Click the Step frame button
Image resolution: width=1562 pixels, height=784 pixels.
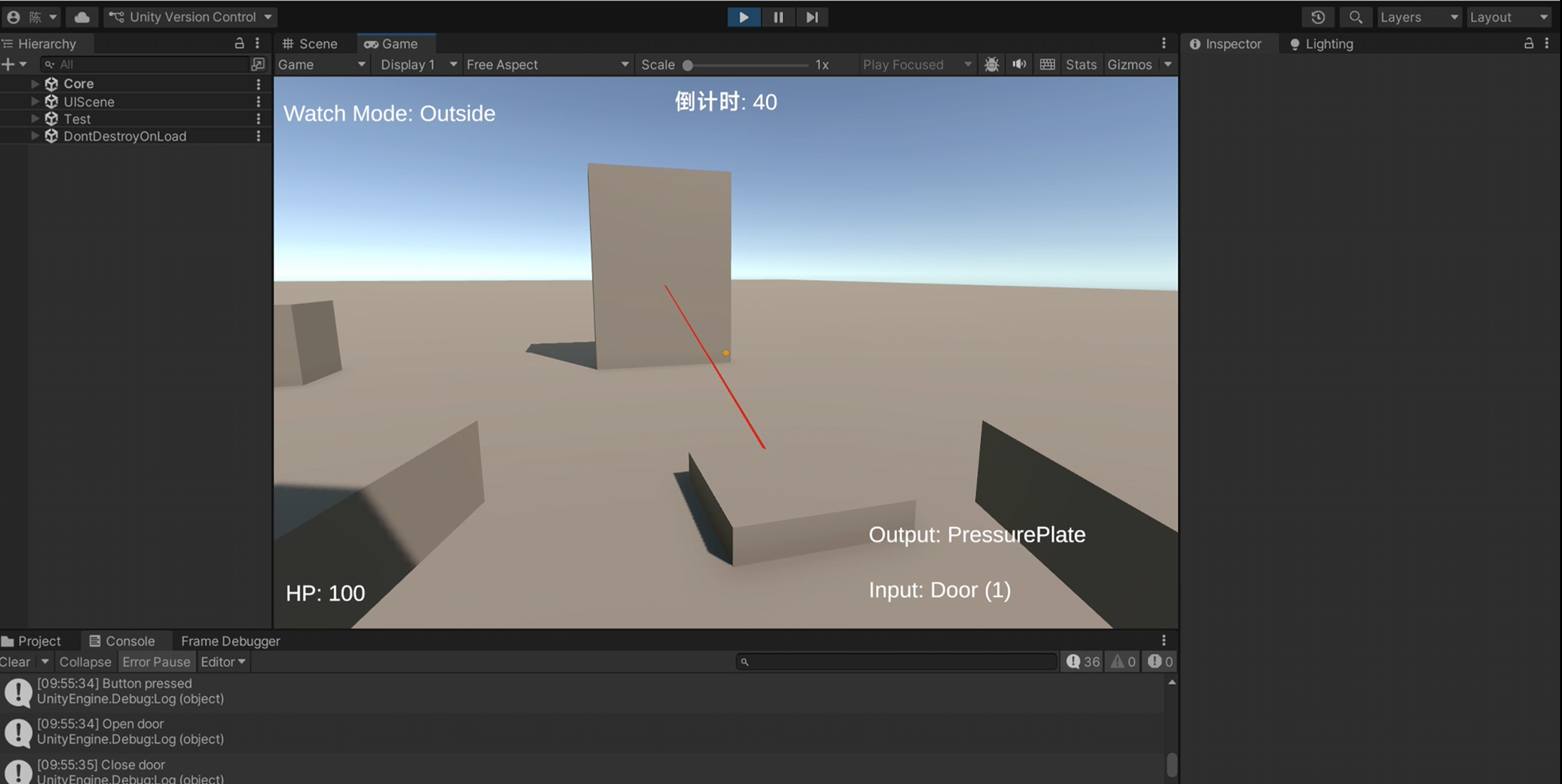(812, 17)
